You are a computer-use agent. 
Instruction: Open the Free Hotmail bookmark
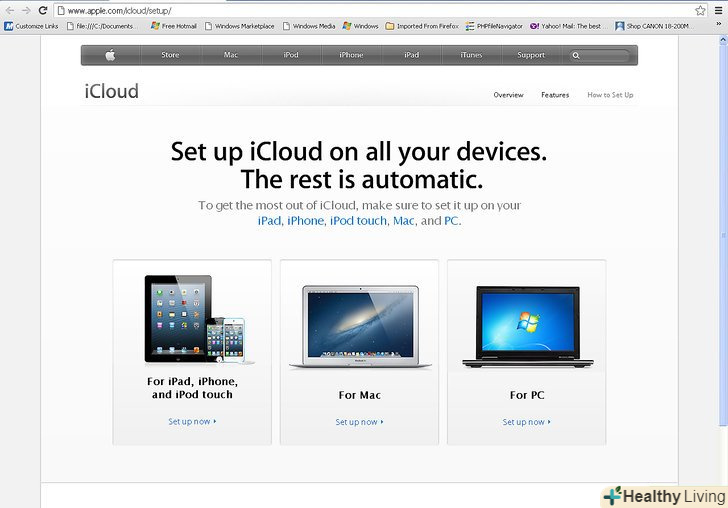pyautogui.click(x=174, y=26)
